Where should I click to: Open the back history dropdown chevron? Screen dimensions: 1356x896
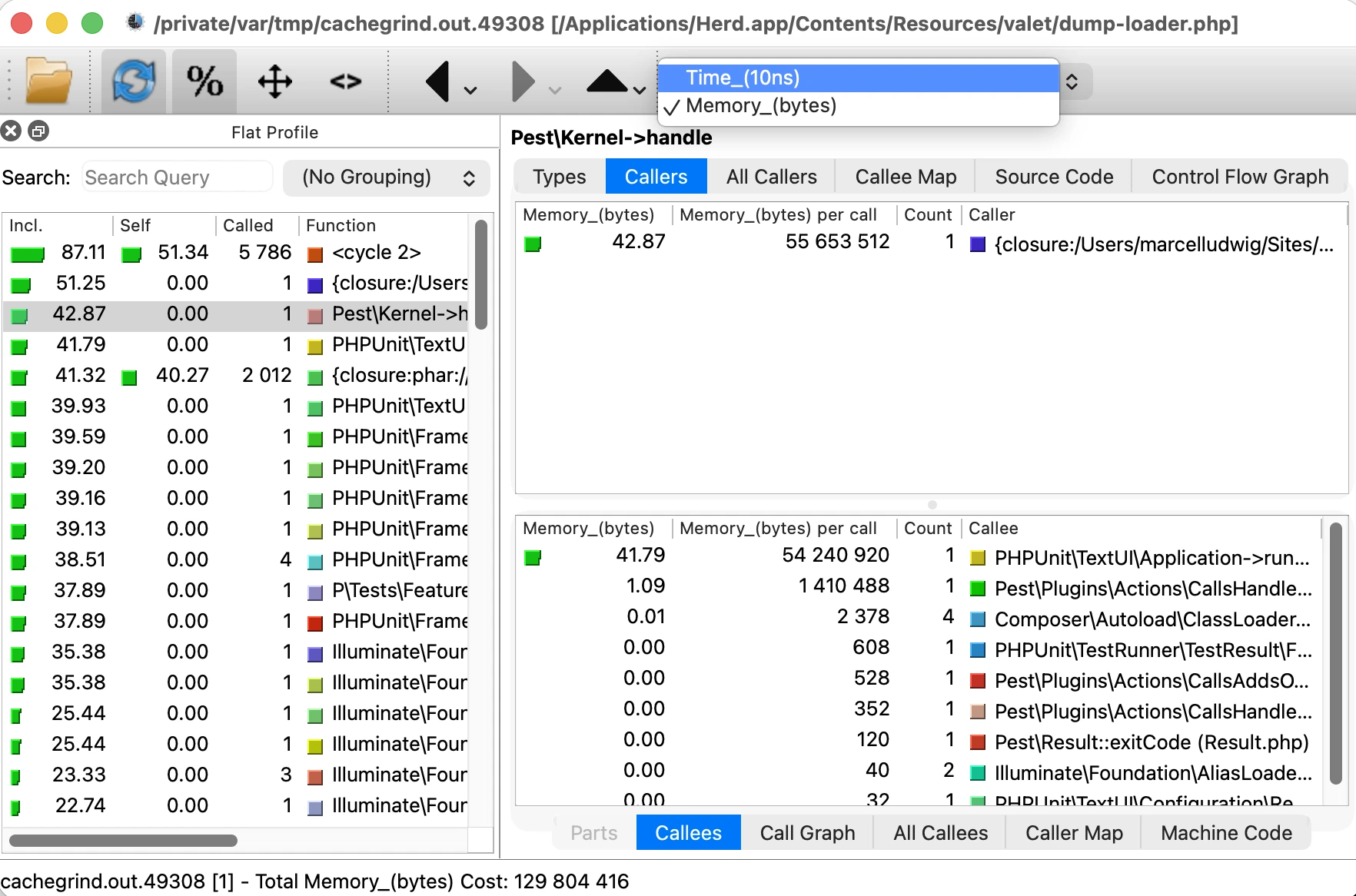tap(470, 91)
